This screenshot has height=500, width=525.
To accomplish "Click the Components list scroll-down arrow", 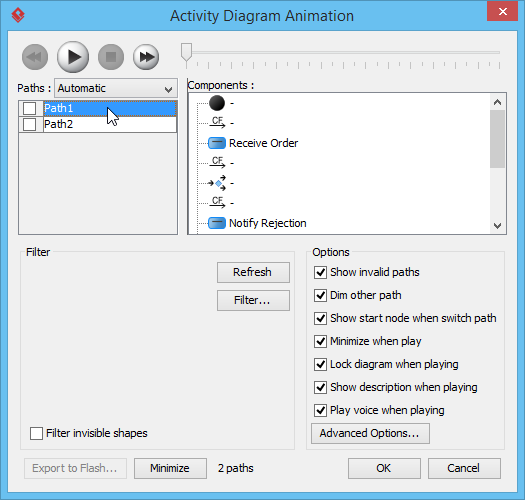I will (x=498, y=226).
